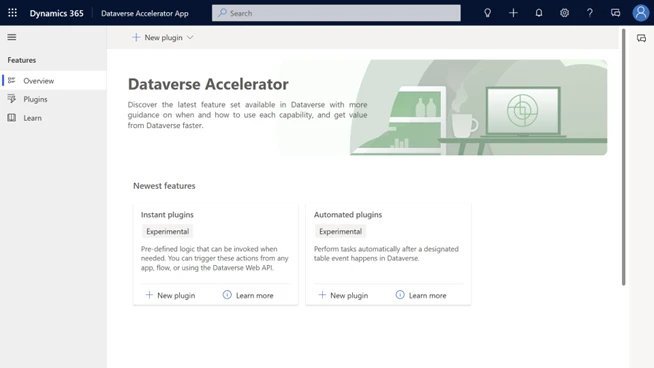Image resolution: width=654 pixels, height=368 pixels.
Task: Expand the New plugin dropdown chevron
Action: click(x=190, y=38)
